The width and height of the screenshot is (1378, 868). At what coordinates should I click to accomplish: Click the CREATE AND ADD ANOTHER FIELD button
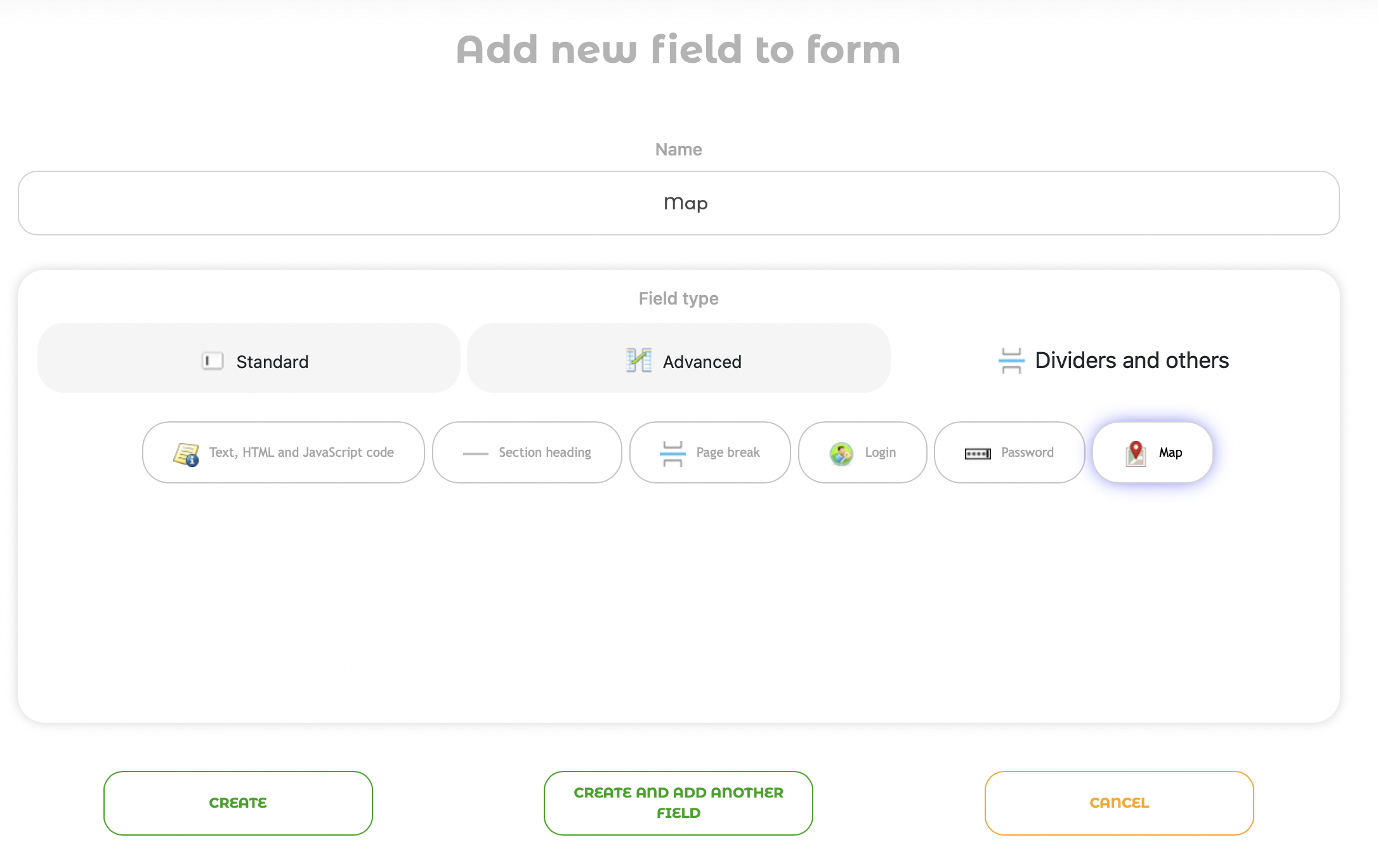pos(678,803)
